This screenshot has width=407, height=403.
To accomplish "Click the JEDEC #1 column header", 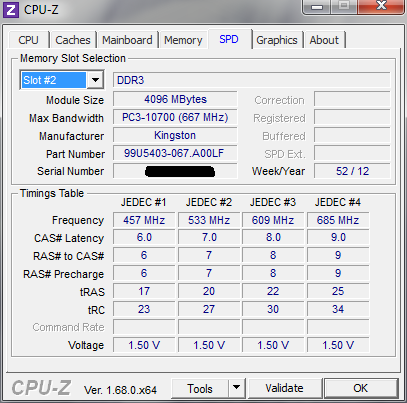I will (144, 202).
